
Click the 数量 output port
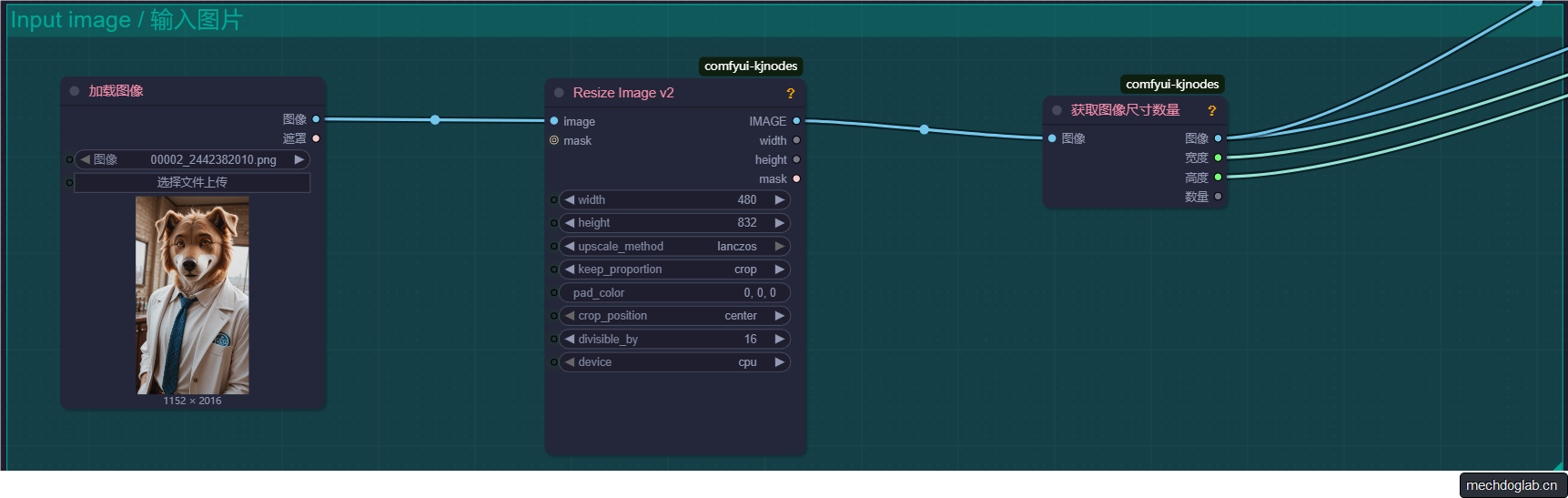pos(1218,197)
